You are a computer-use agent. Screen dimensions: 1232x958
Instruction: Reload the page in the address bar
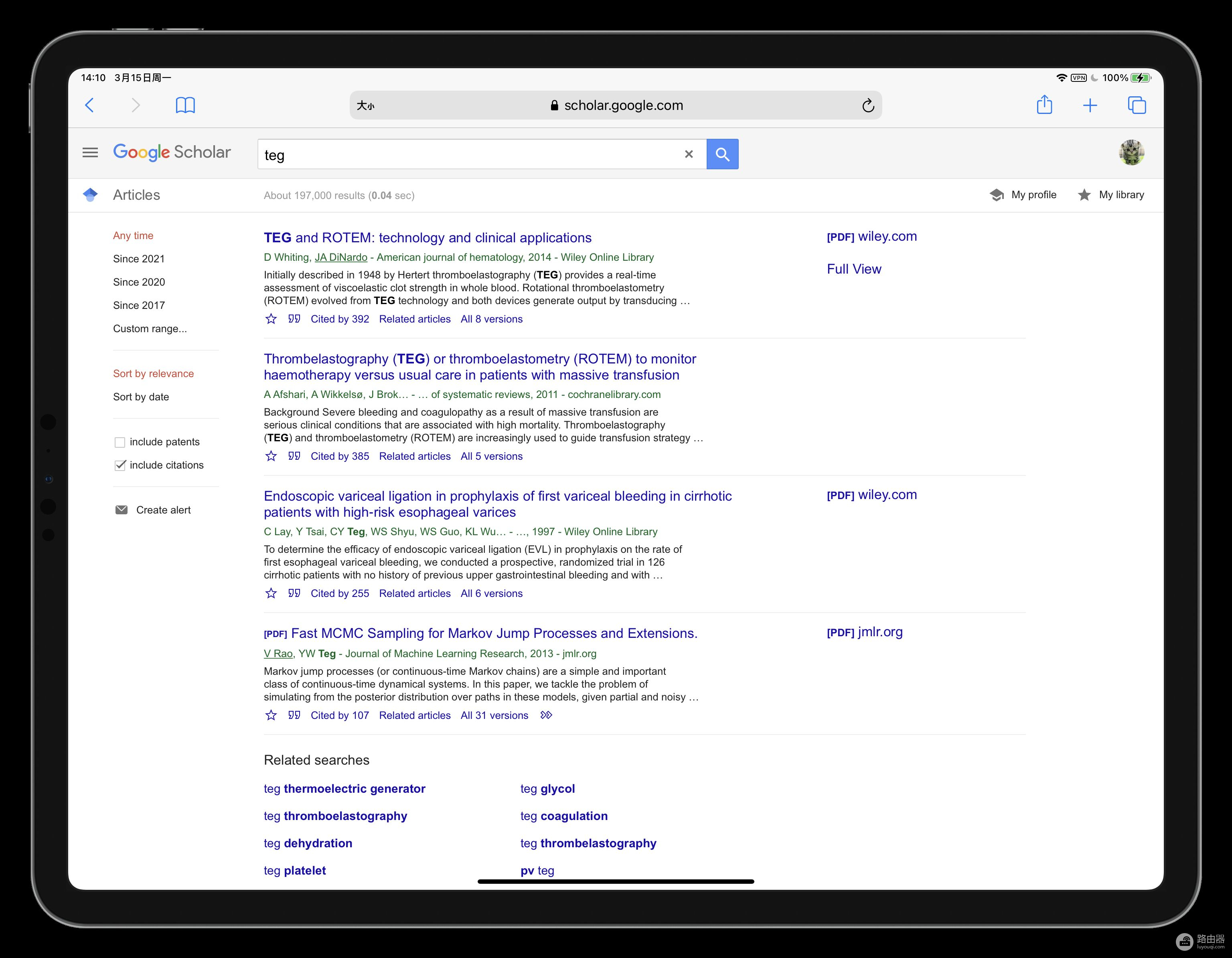tap(867, 106)
